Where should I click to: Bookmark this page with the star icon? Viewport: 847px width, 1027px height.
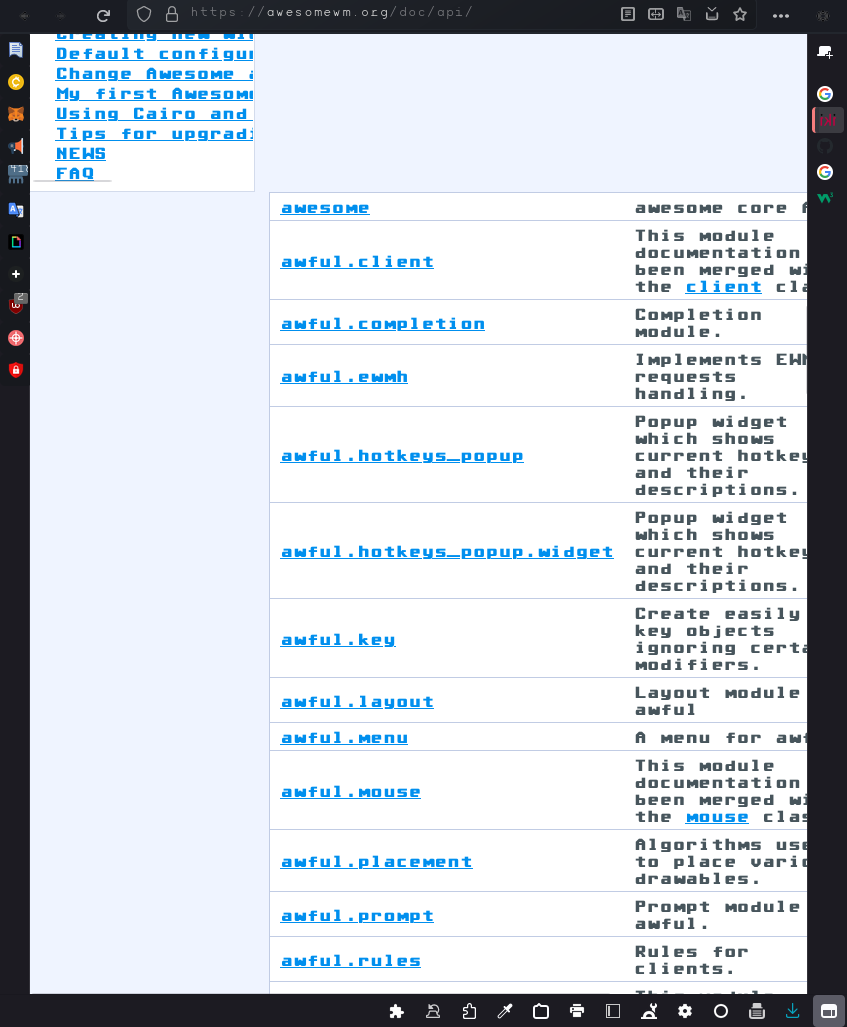coord(740,14)
